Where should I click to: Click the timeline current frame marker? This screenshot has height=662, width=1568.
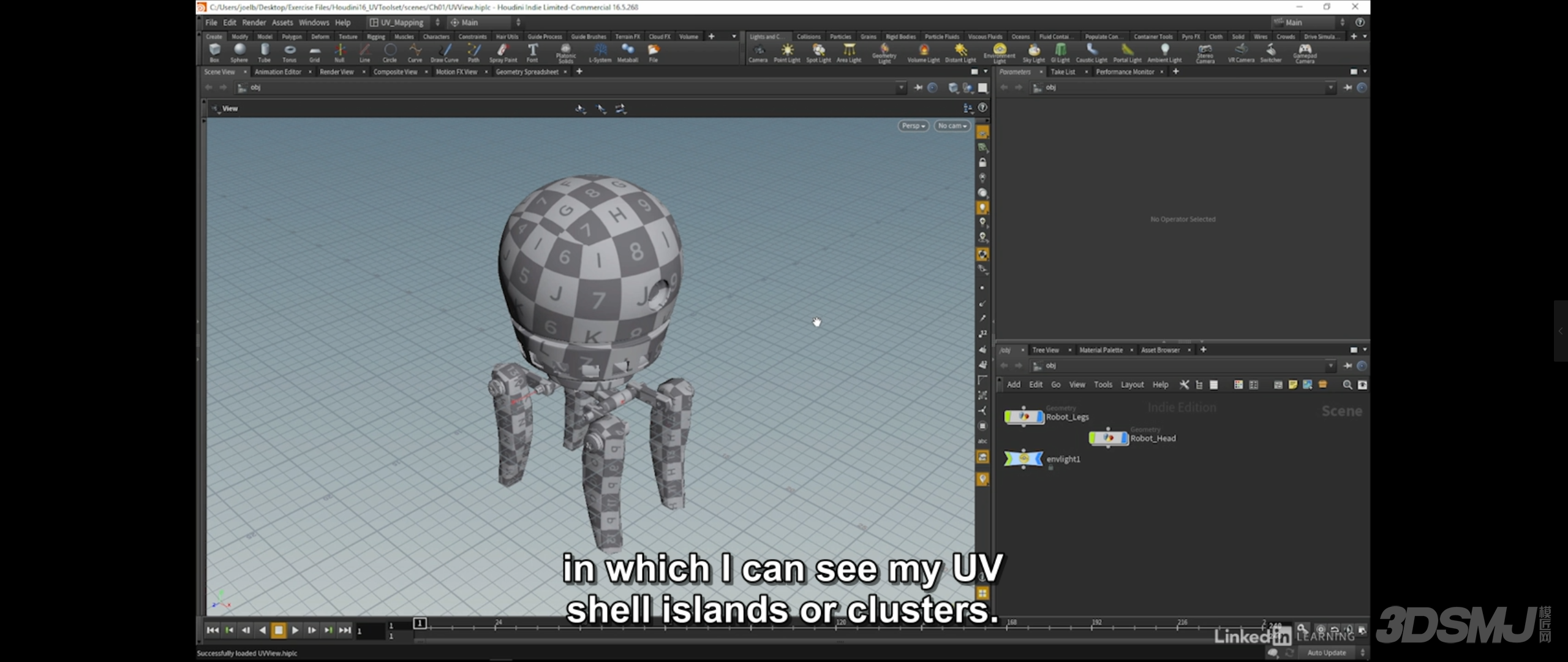(420, 623)
